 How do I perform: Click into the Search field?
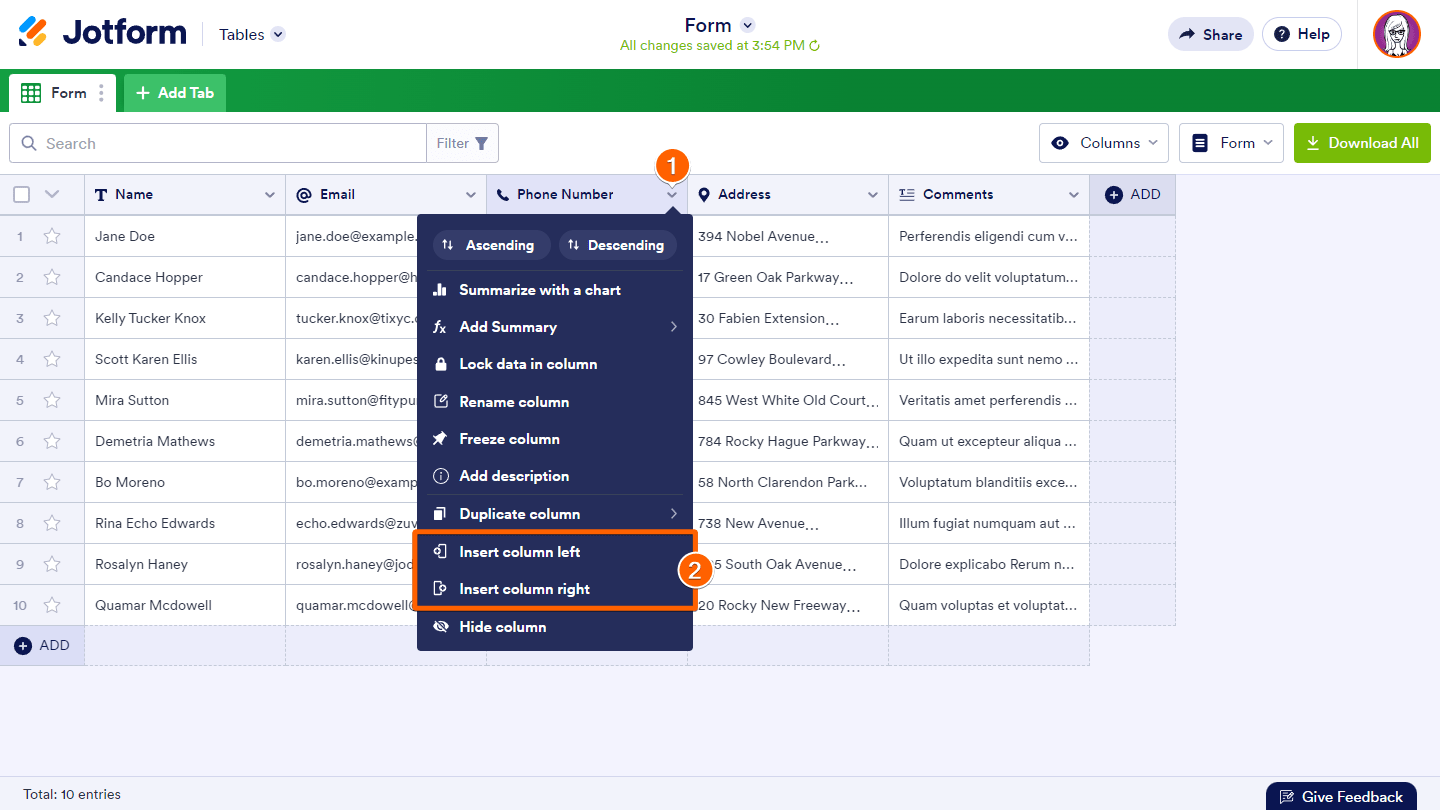230,143
